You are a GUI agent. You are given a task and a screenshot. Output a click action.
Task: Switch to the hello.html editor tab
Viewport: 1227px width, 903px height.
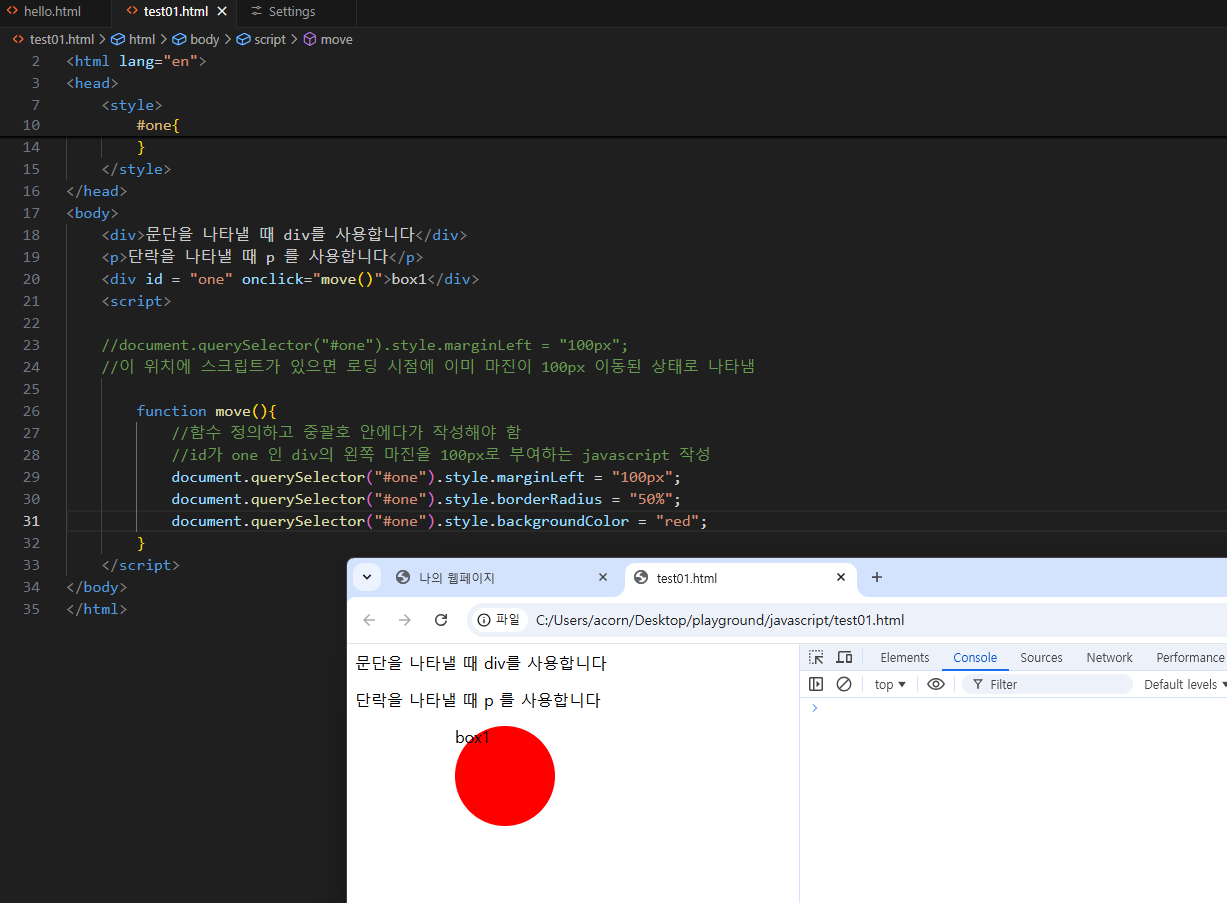(52, 12)
